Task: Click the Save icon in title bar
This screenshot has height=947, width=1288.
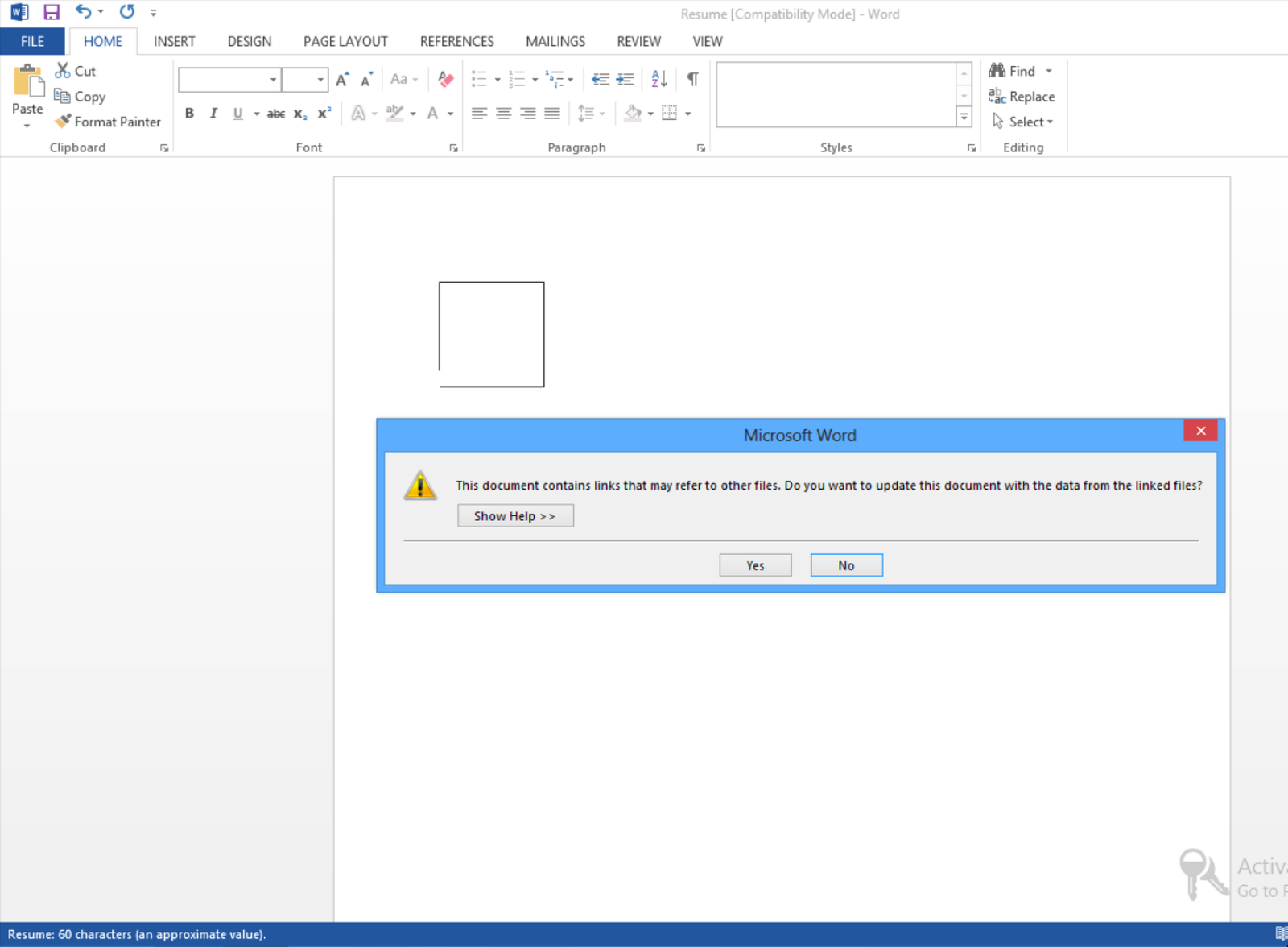Action: tap(52, 12)
